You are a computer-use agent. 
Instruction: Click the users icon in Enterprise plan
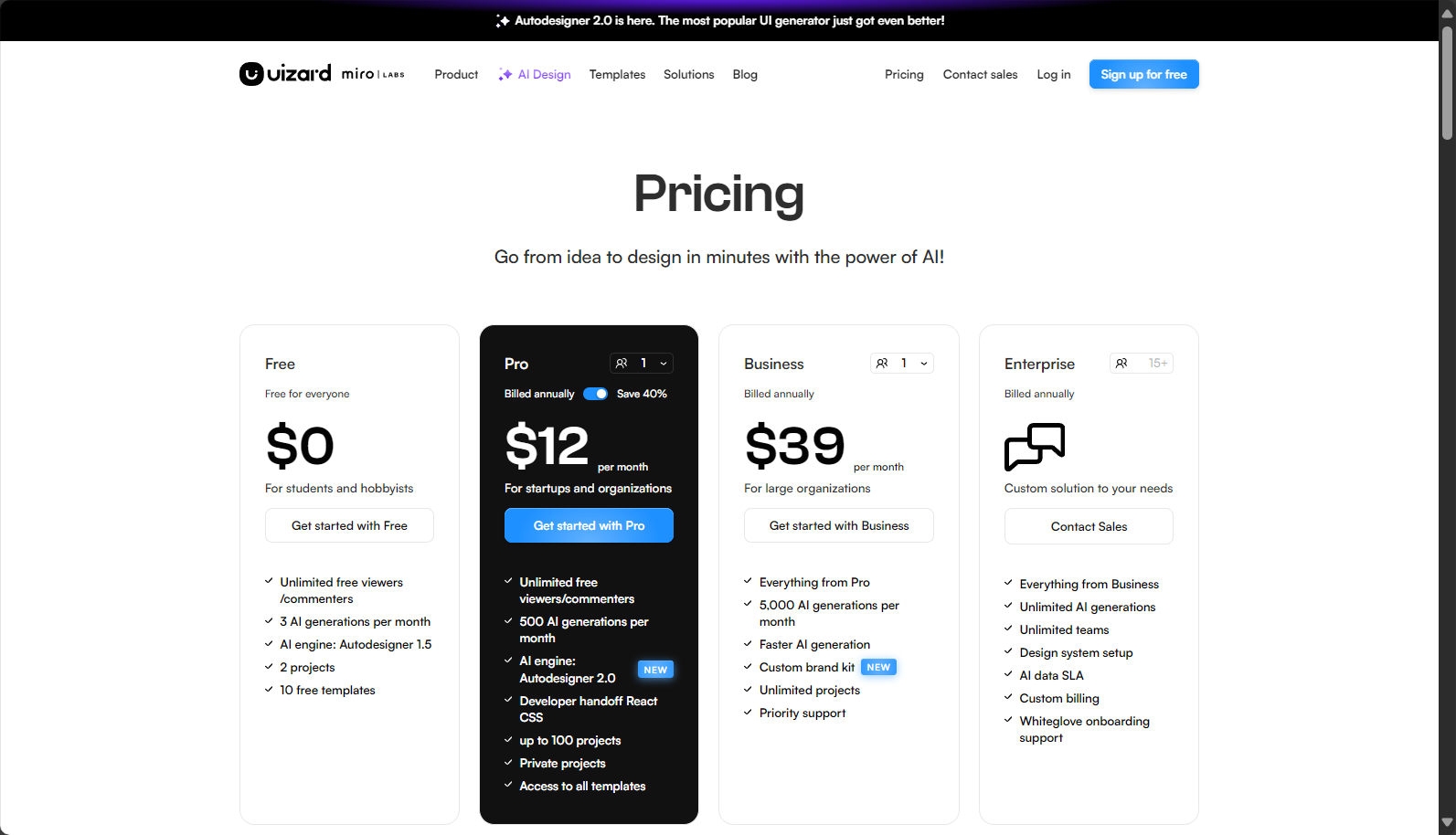click(1121, 364)
